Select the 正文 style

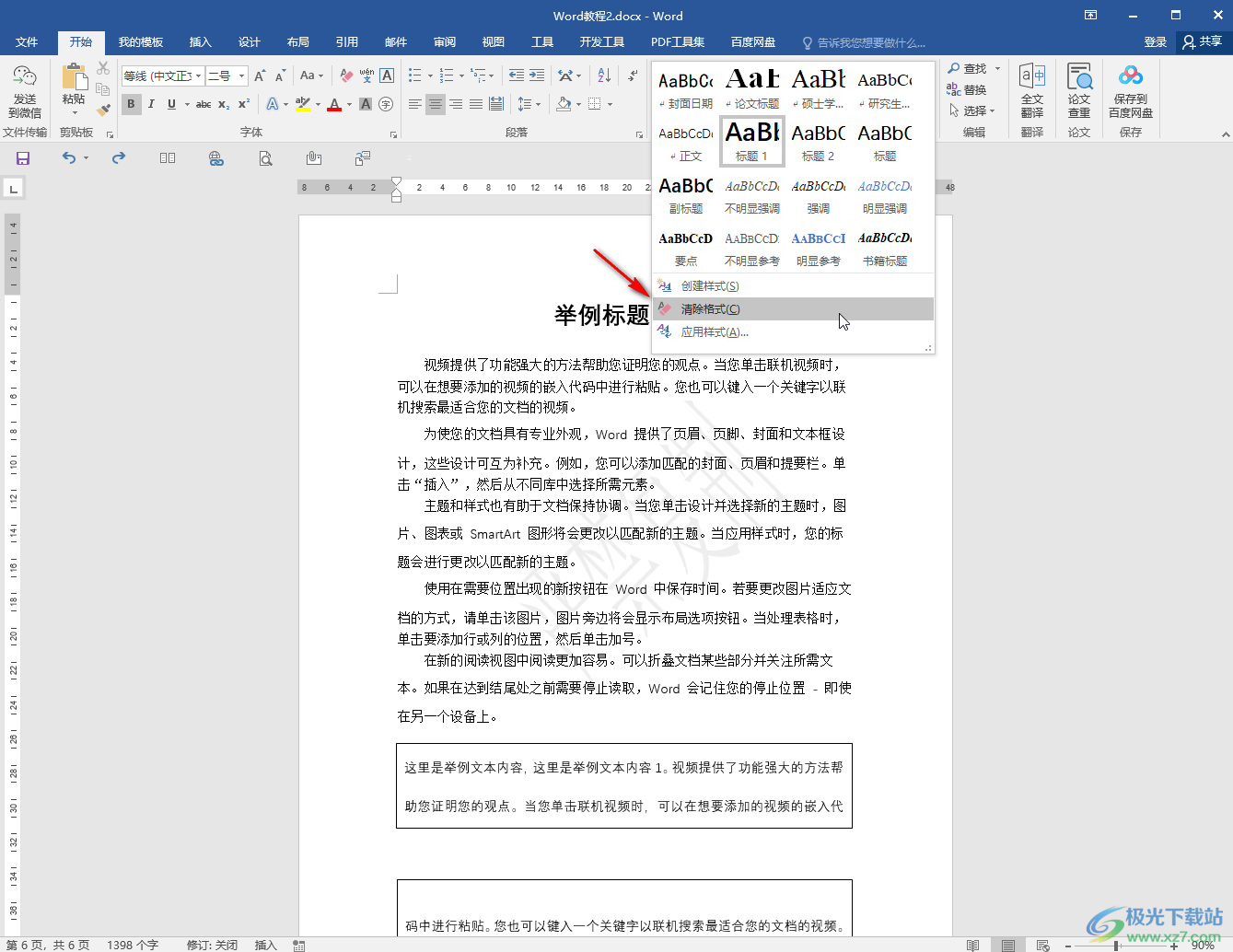686,141
